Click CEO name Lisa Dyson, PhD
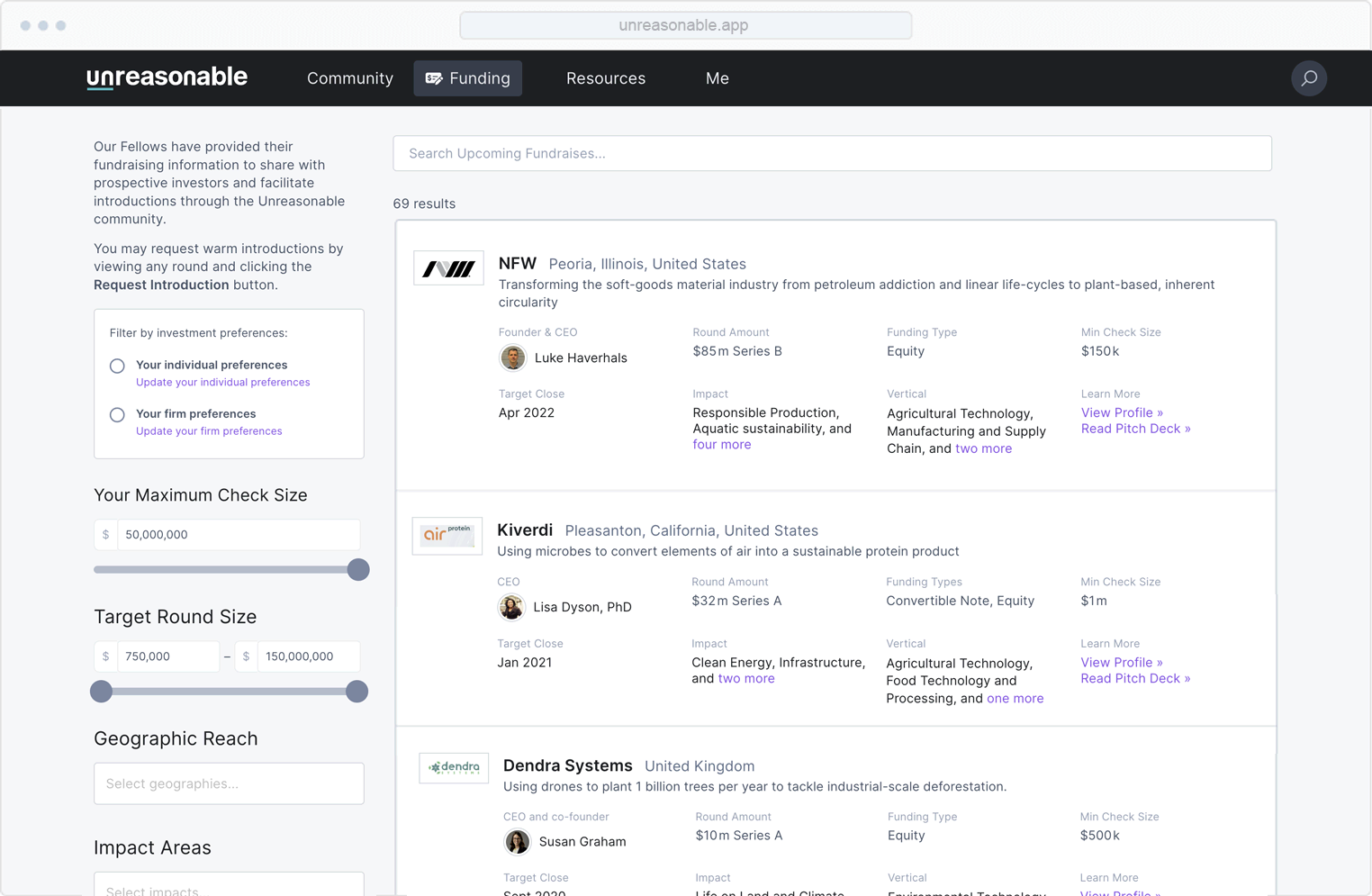Viewport: 1372px width, 896px height. [582, 608]
